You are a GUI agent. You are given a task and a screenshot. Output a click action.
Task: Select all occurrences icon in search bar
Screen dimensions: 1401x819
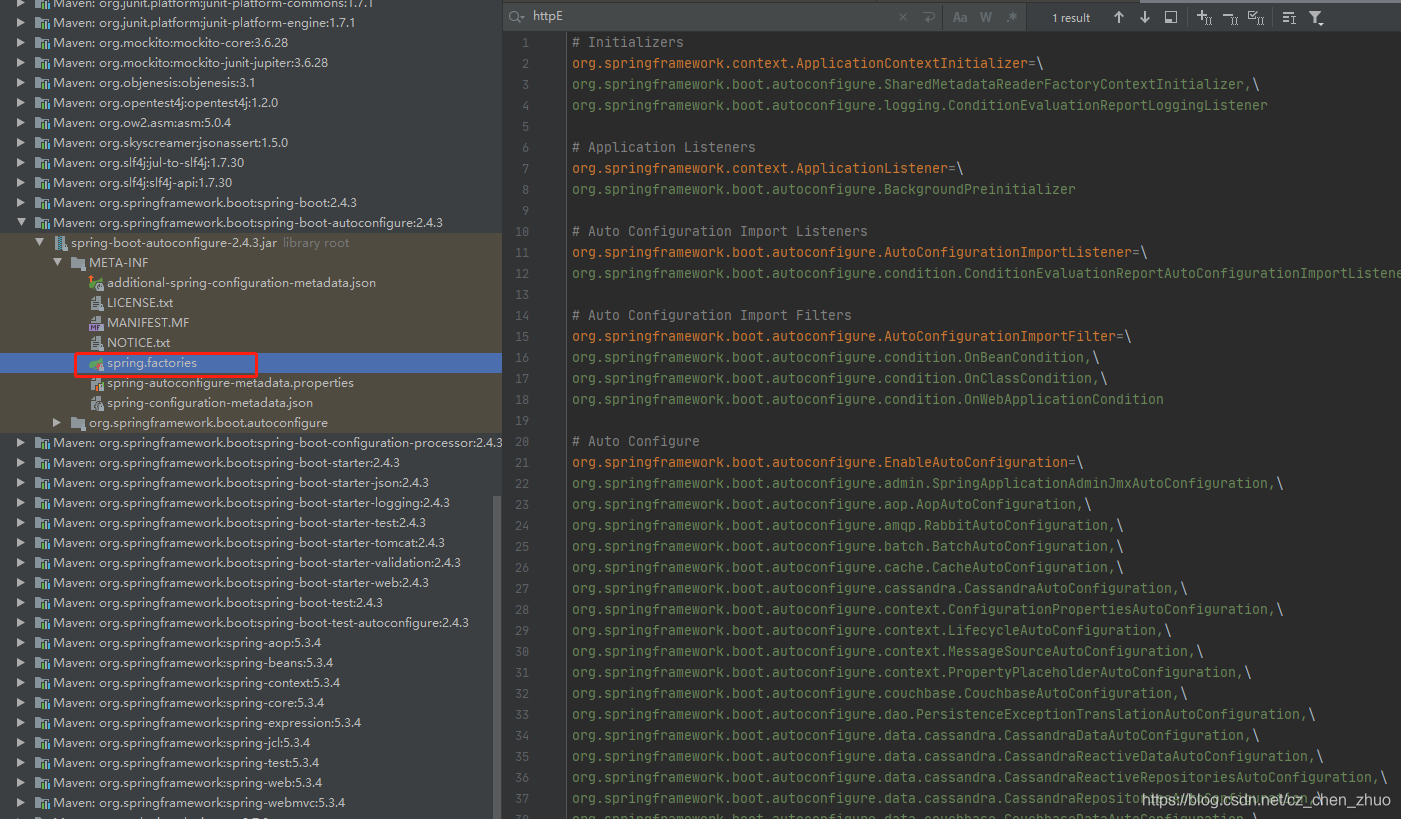pyautogui.click(x=1256, y=17)
